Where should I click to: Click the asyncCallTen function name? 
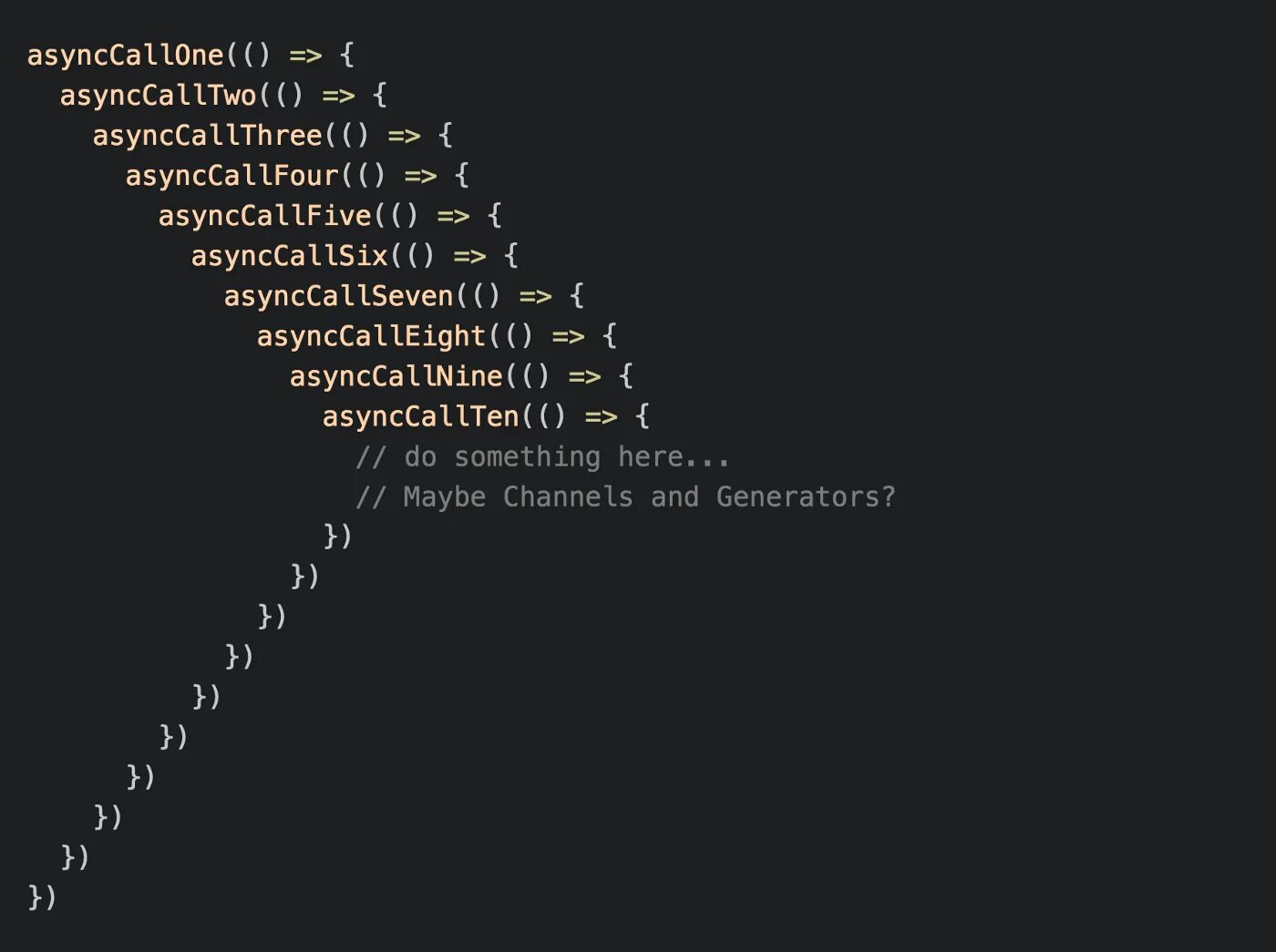pos(421,416)
